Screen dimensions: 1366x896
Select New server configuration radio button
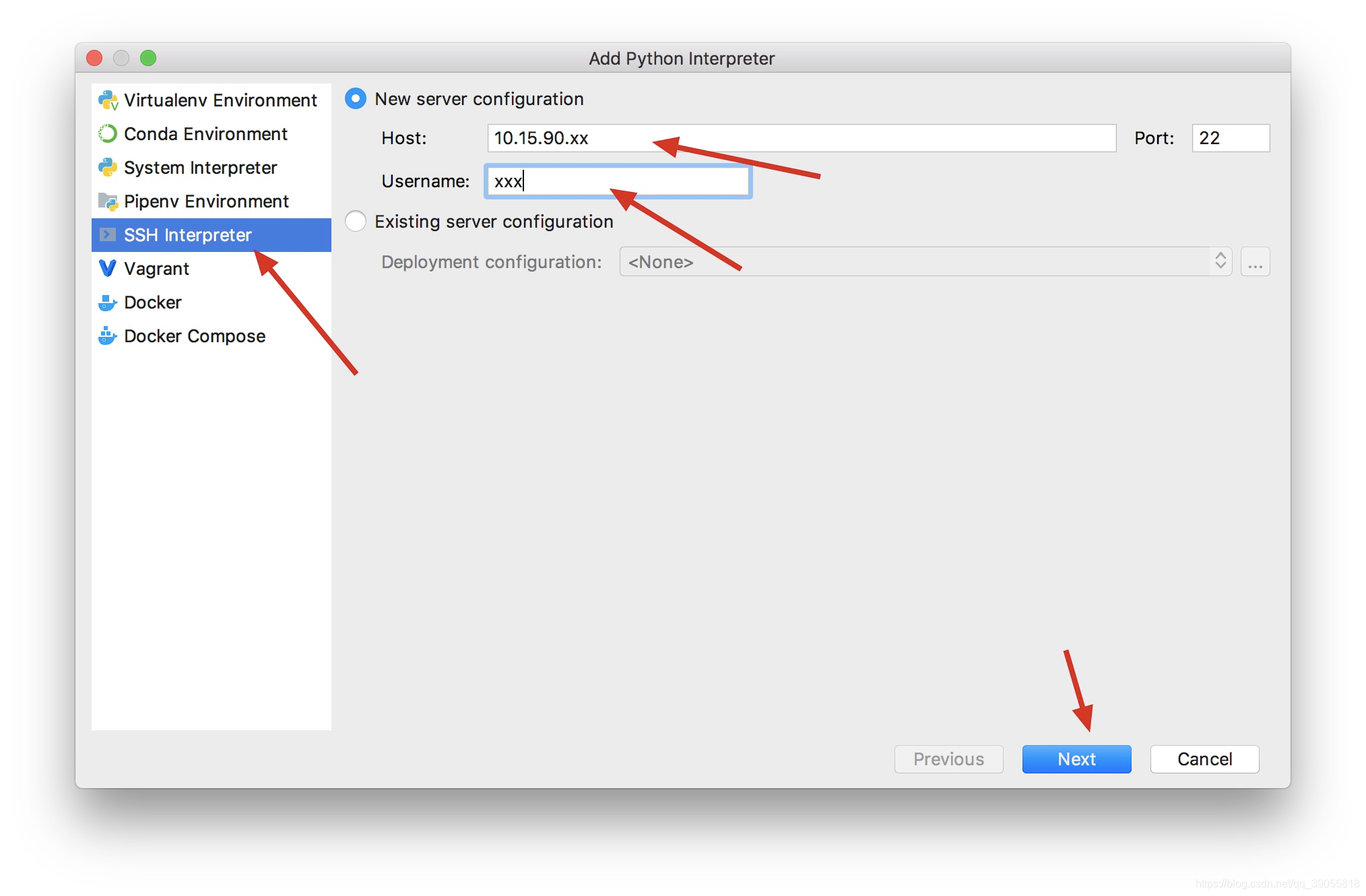(x=356, y=99)
